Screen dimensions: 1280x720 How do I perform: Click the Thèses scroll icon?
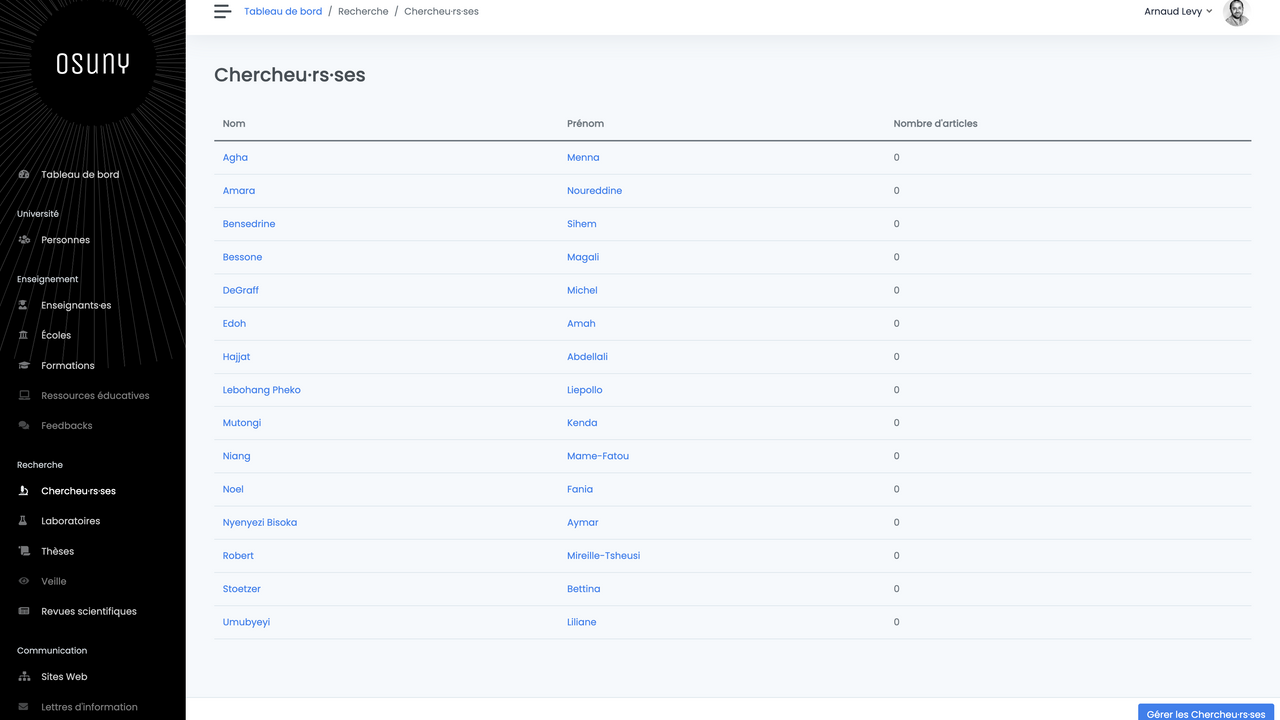[24, 551]
